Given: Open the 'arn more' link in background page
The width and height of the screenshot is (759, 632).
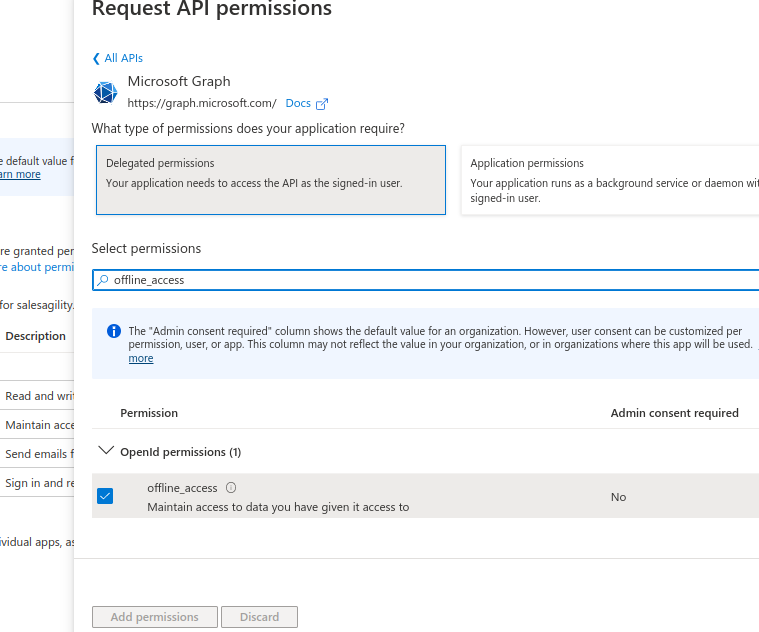Looking at the screenshot, I should pyautogui.click(x=20, y=174).
